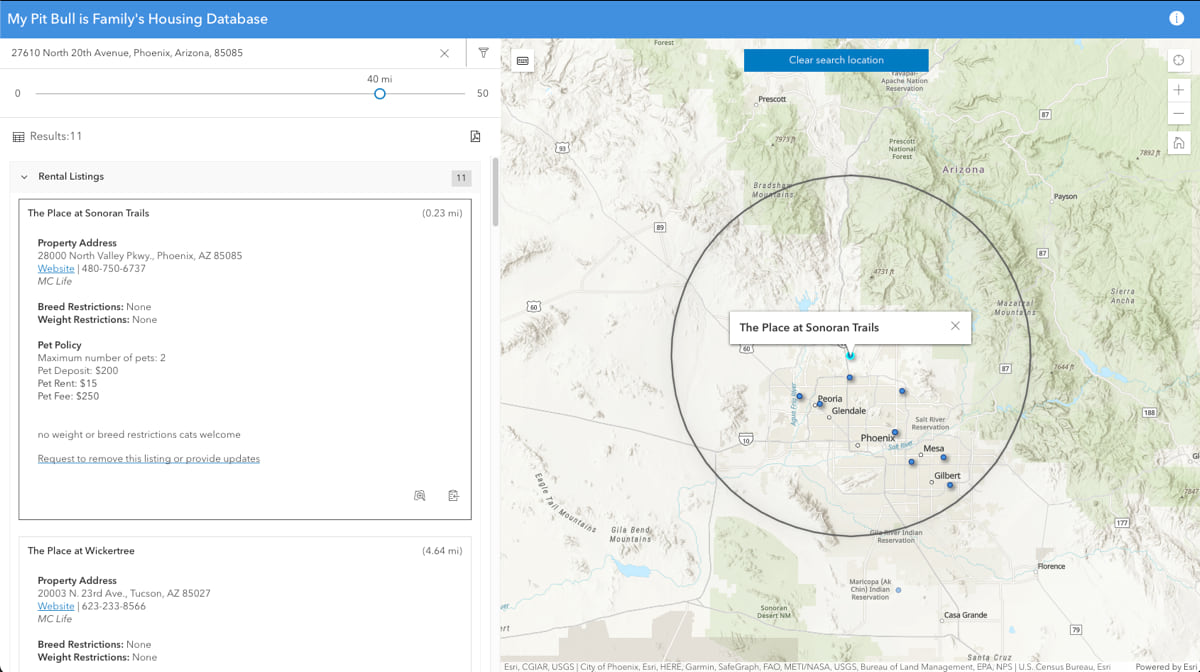Zoom out on the map
Viewport: 1200px width, 672px height.
tap(1179, 114)
